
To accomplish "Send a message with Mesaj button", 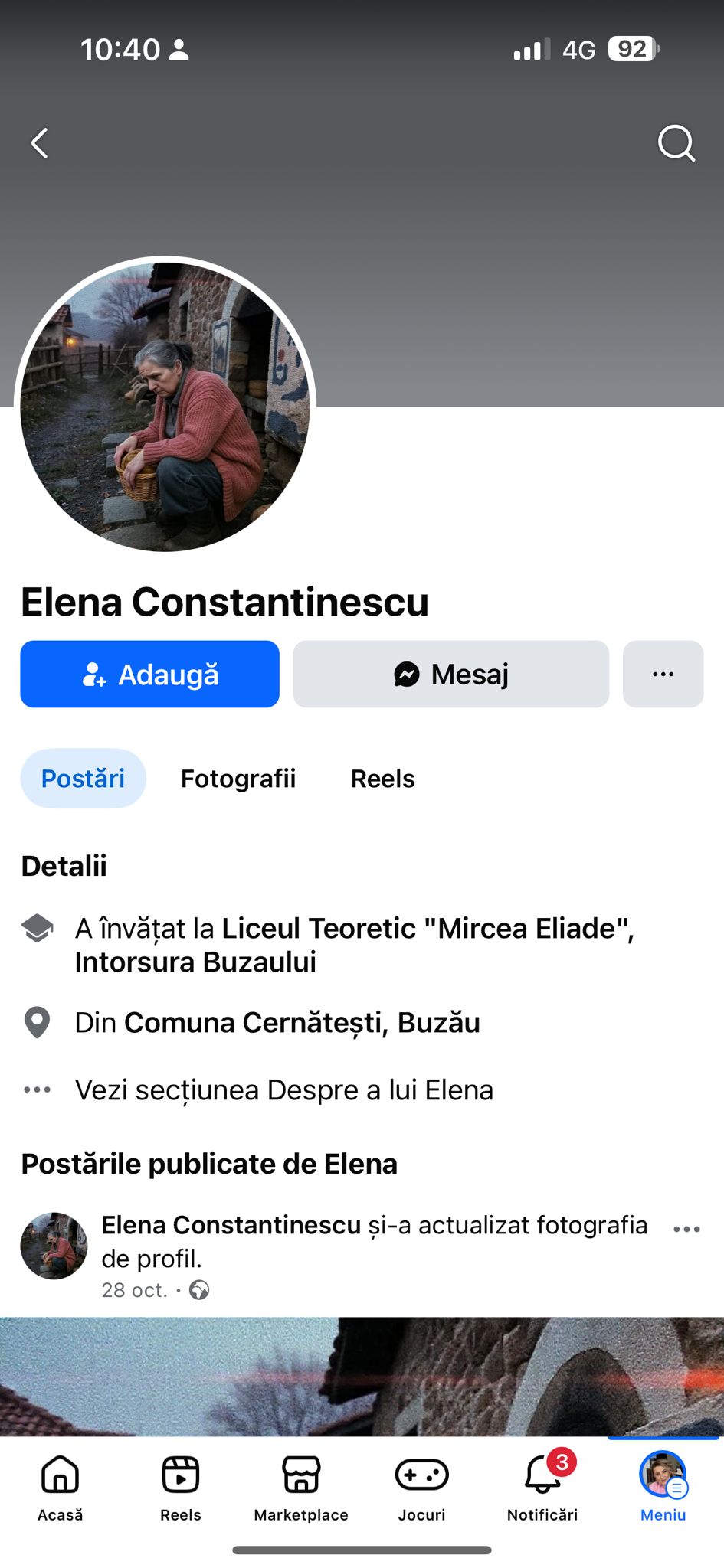I will coord(450,674).
